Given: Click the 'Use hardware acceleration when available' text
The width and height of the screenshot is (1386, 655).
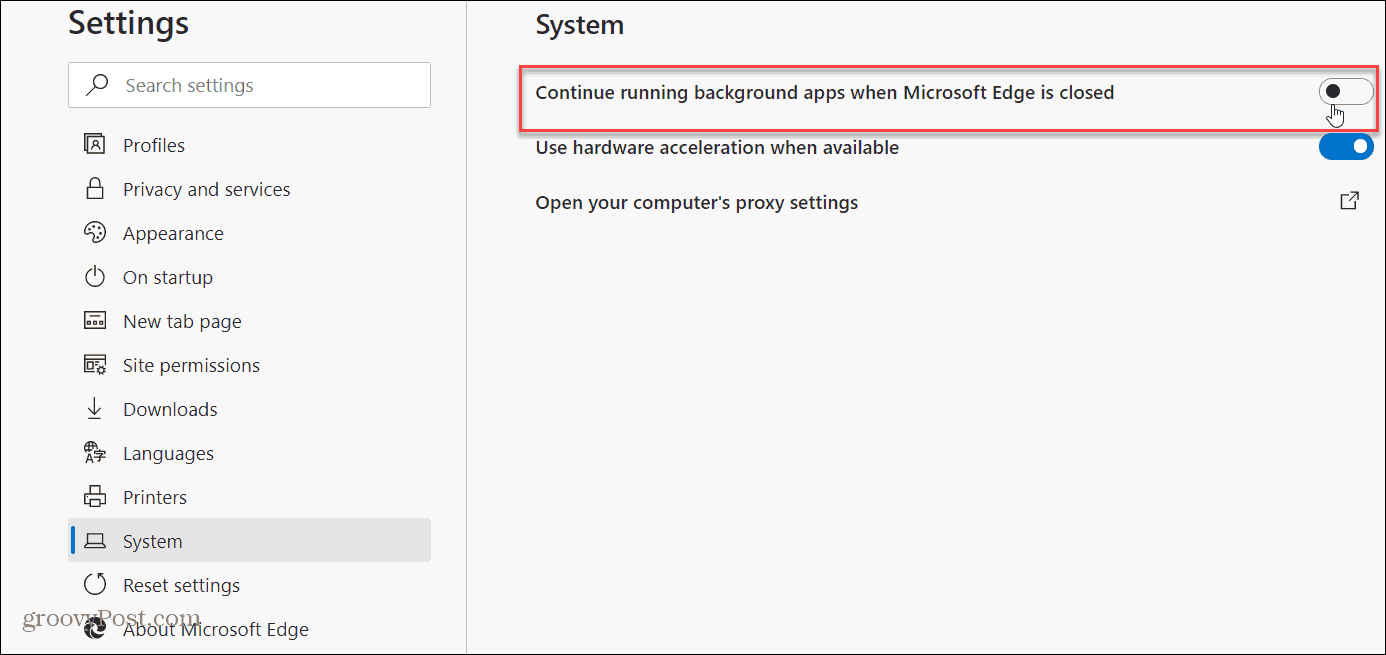Looking at the screenshot, I should tap(717, 147).
